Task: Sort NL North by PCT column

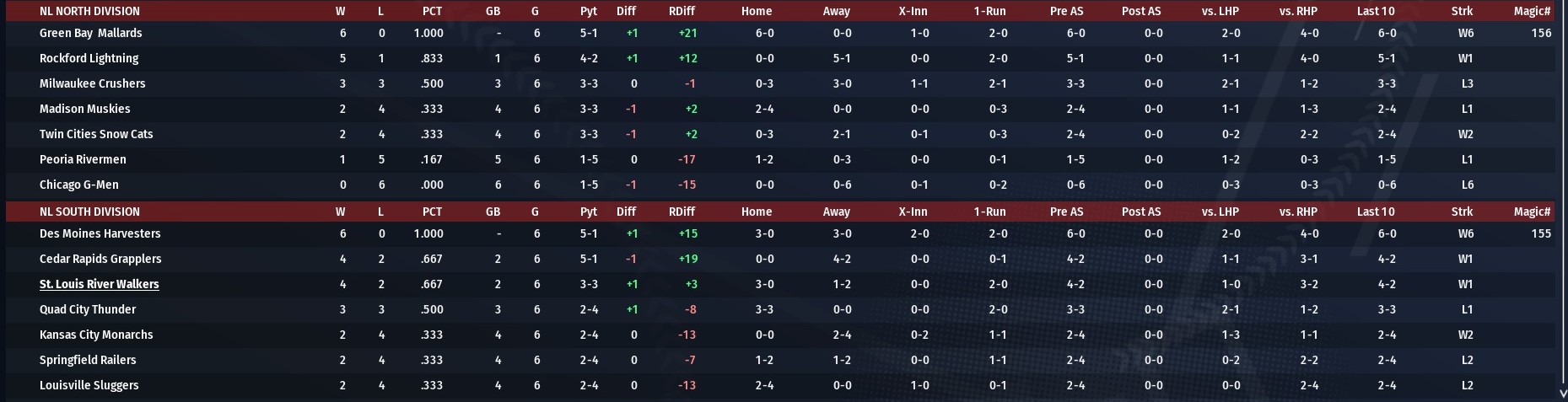Action: click(432, 11)
